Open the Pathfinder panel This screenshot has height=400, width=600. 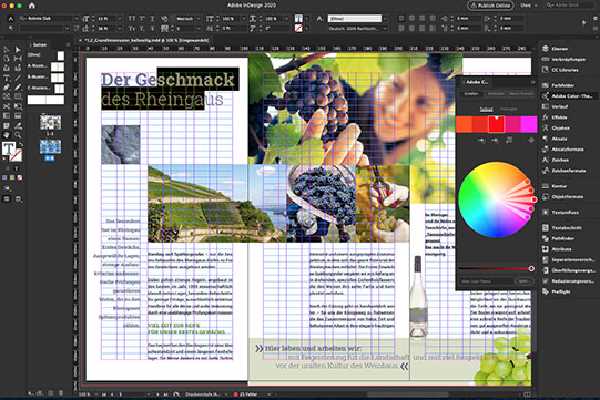coord(567,238)
